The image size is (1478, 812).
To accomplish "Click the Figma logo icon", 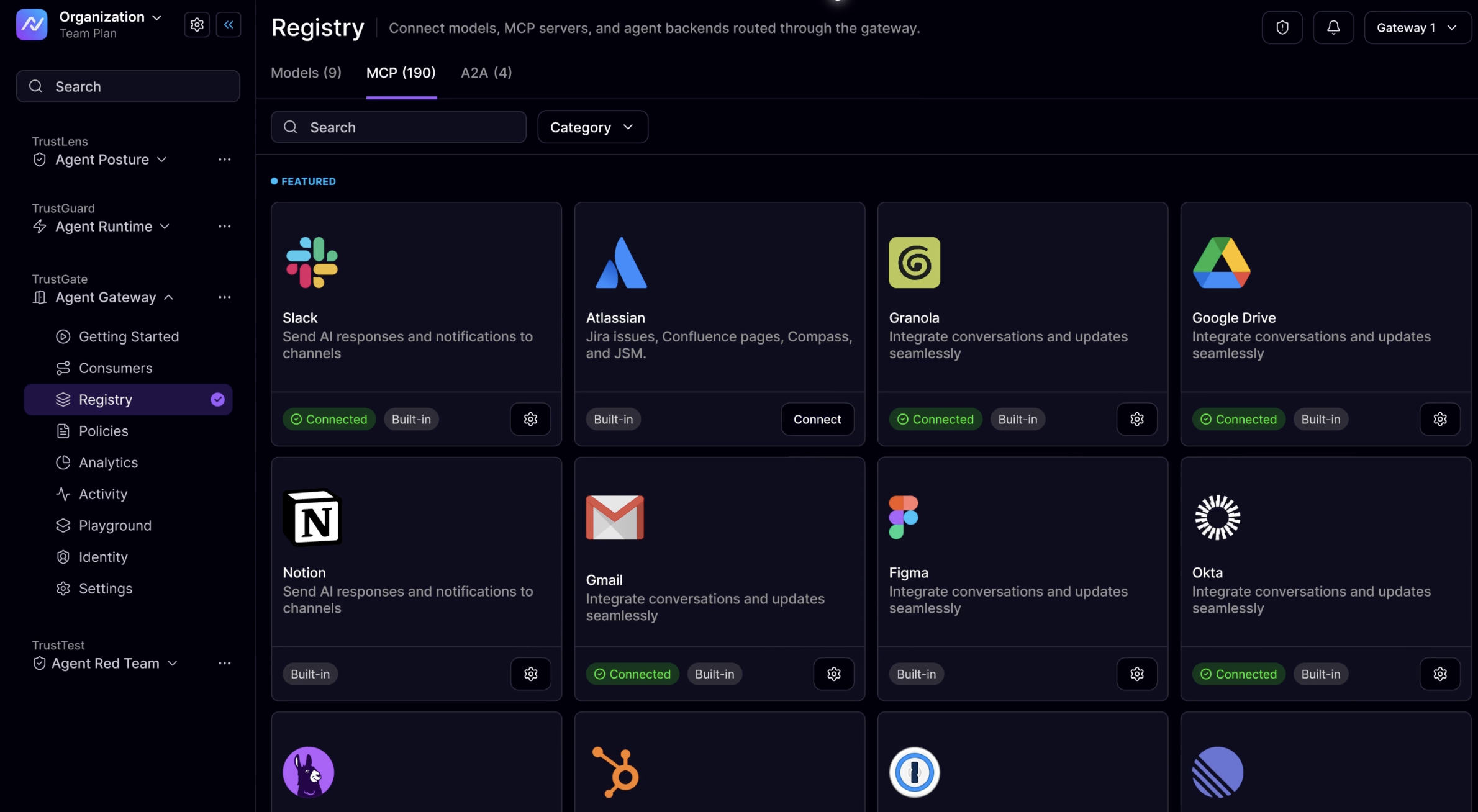I will point(904,518).
